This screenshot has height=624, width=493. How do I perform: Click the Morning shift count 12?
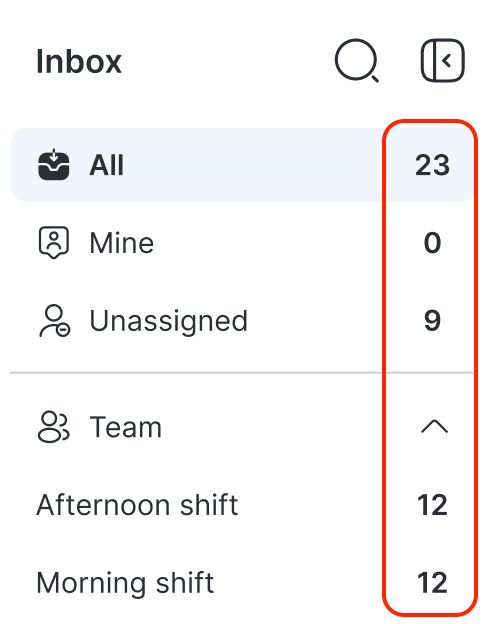(433, 583)
